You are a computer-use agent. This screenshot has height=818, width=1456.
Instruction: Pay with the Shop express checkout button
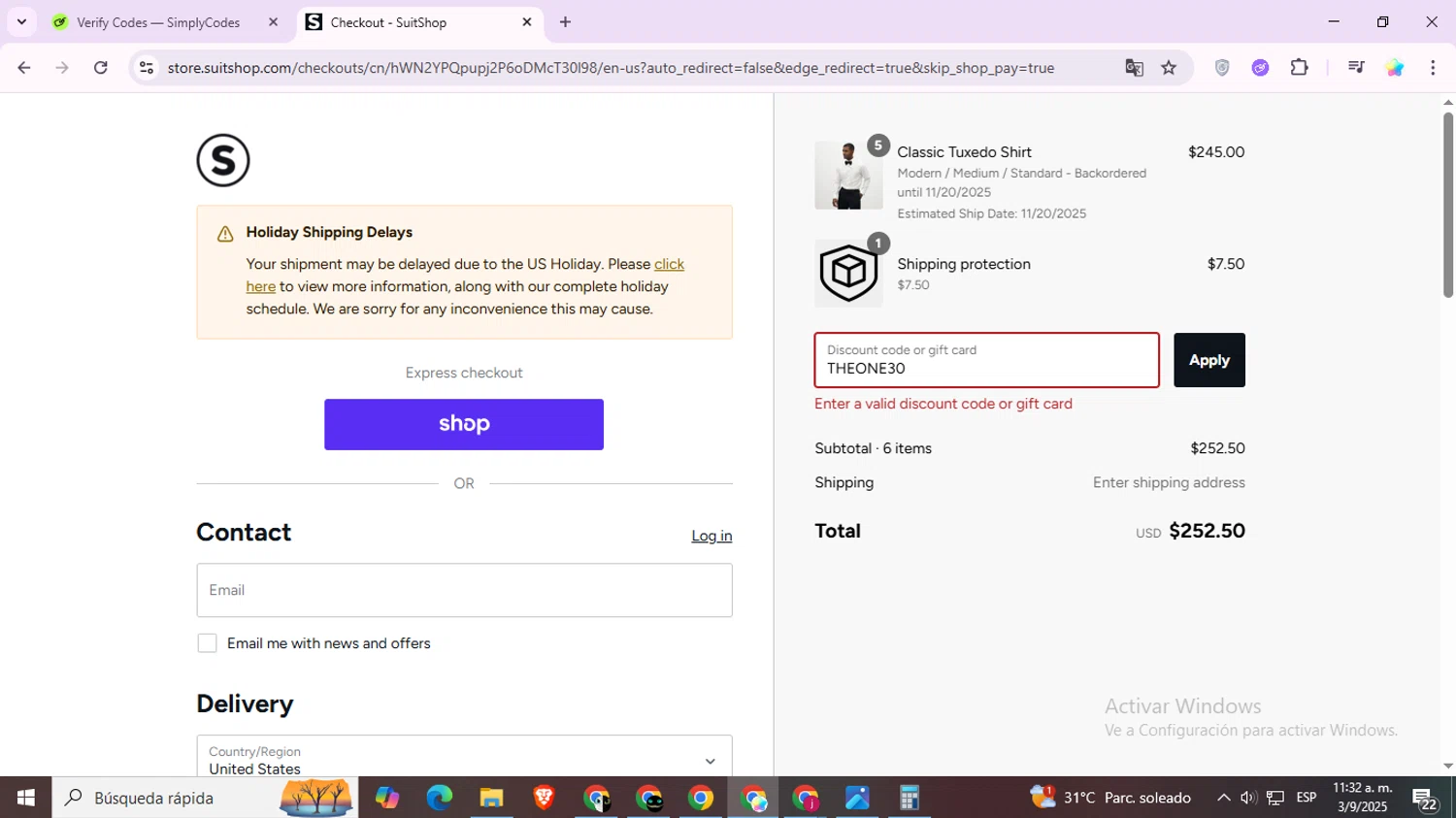pyautogui.click(x=464, y=424)
